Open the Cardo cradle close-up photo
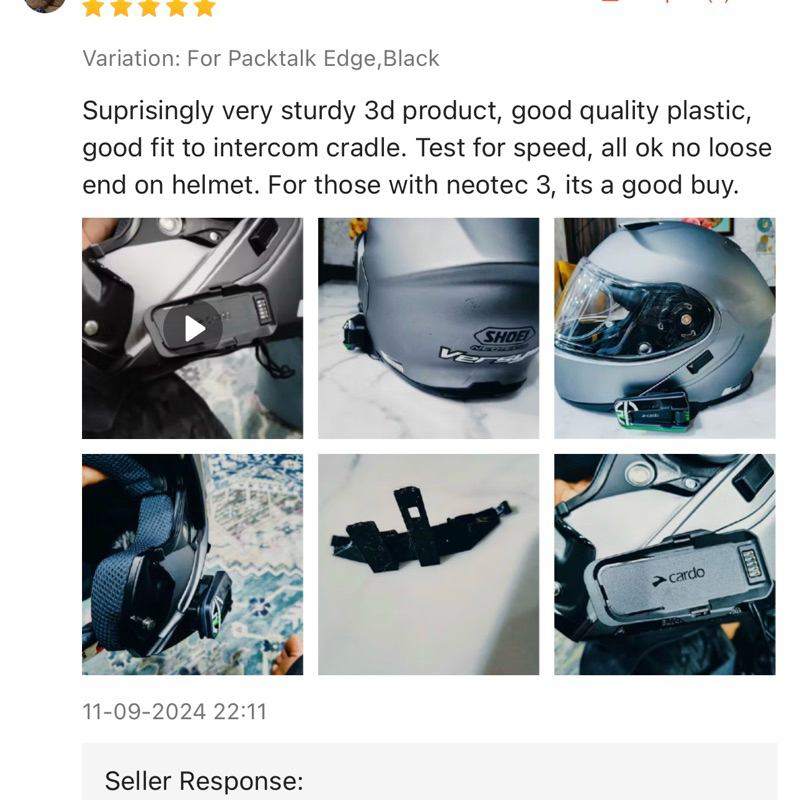Viewport: 800px width, 800px height. 665,564
